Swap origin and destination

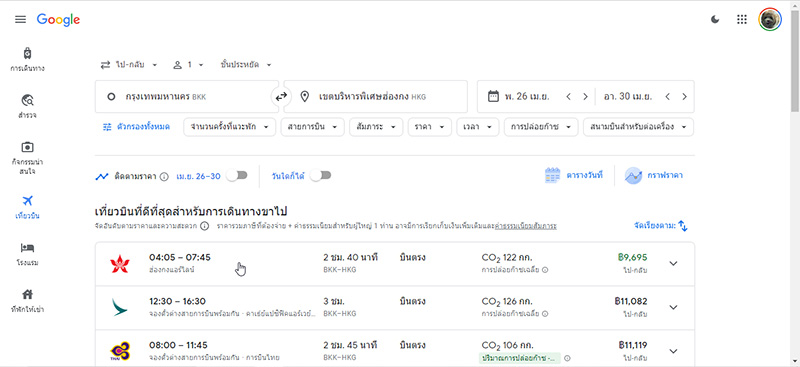(281, 96)
